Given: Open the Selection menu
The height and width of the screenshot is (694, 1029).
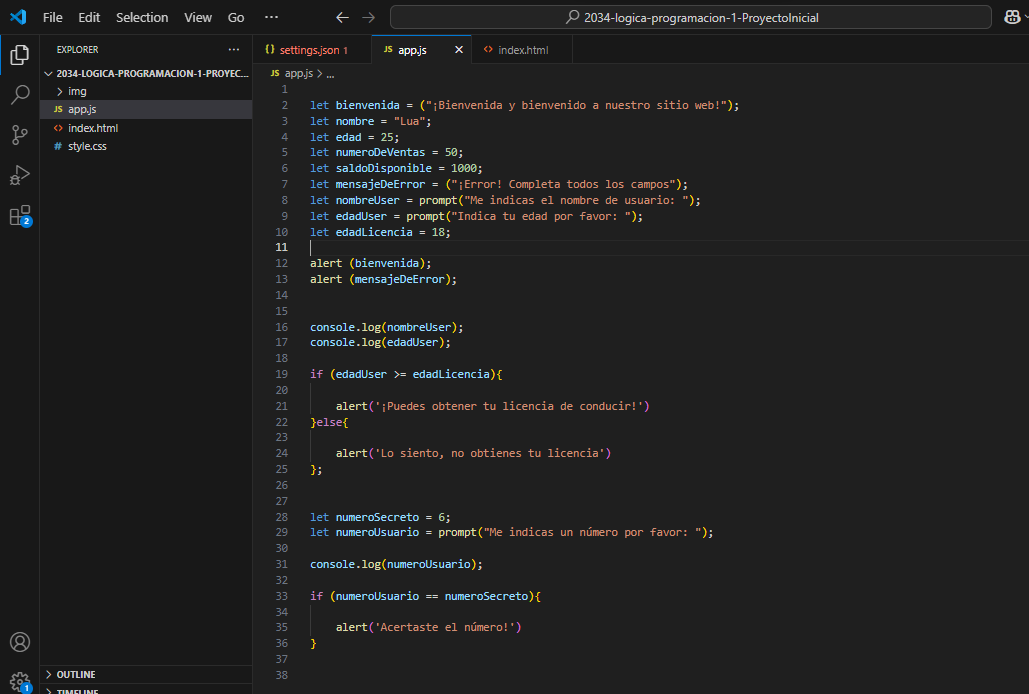Looking at the screenshot, I should pos(142,18).
